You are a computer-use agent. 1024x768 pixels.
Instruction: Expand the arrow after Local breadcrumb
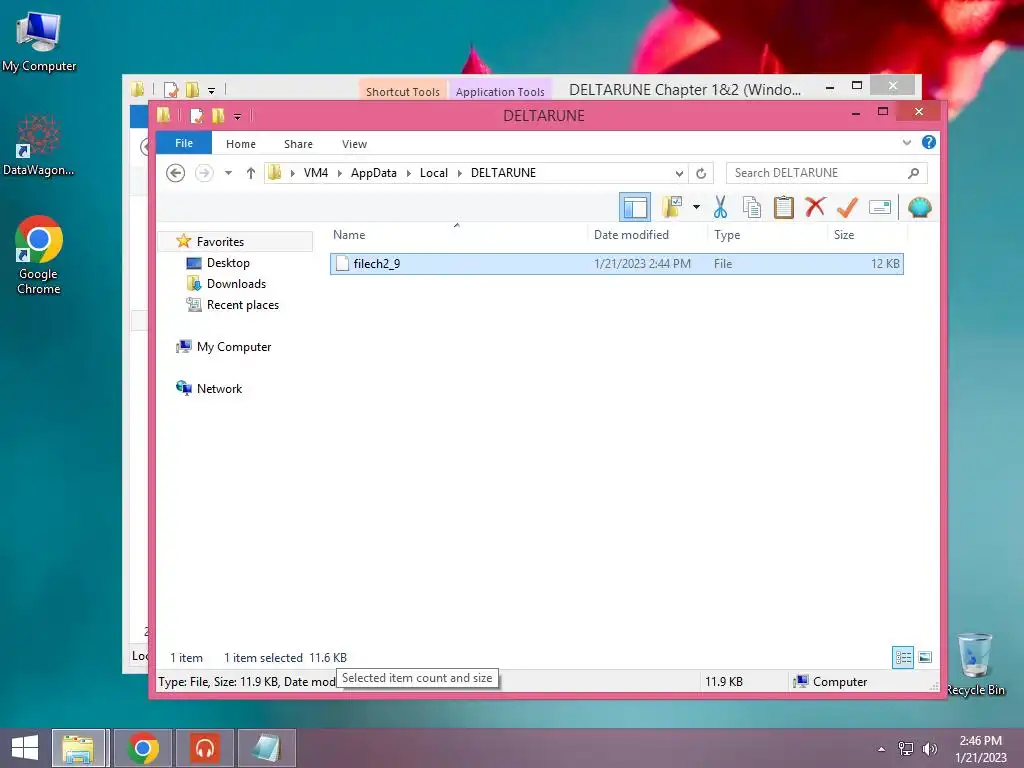click(460, 173)
